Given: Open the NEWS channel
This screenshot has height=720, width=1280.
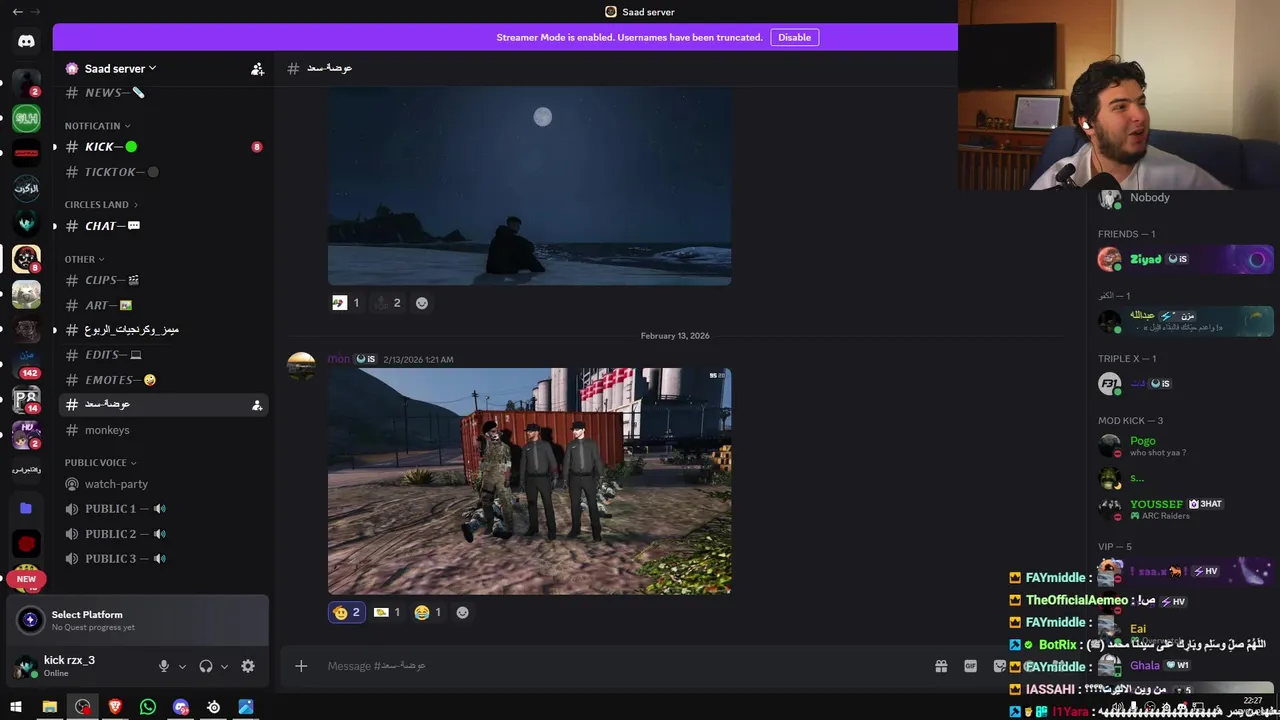Looking at the screenshot, I should point(163,93).
